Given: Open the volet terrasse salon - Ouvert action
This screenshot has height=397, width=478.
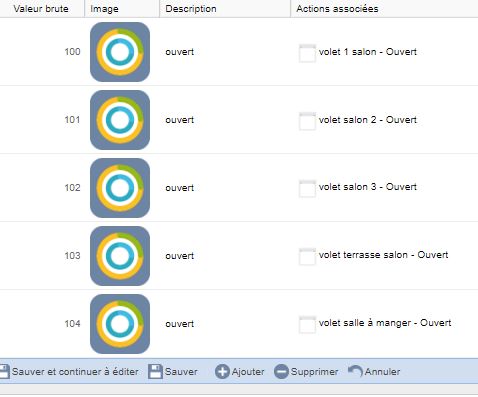Looking at the screenshot, I should point(383,255).
